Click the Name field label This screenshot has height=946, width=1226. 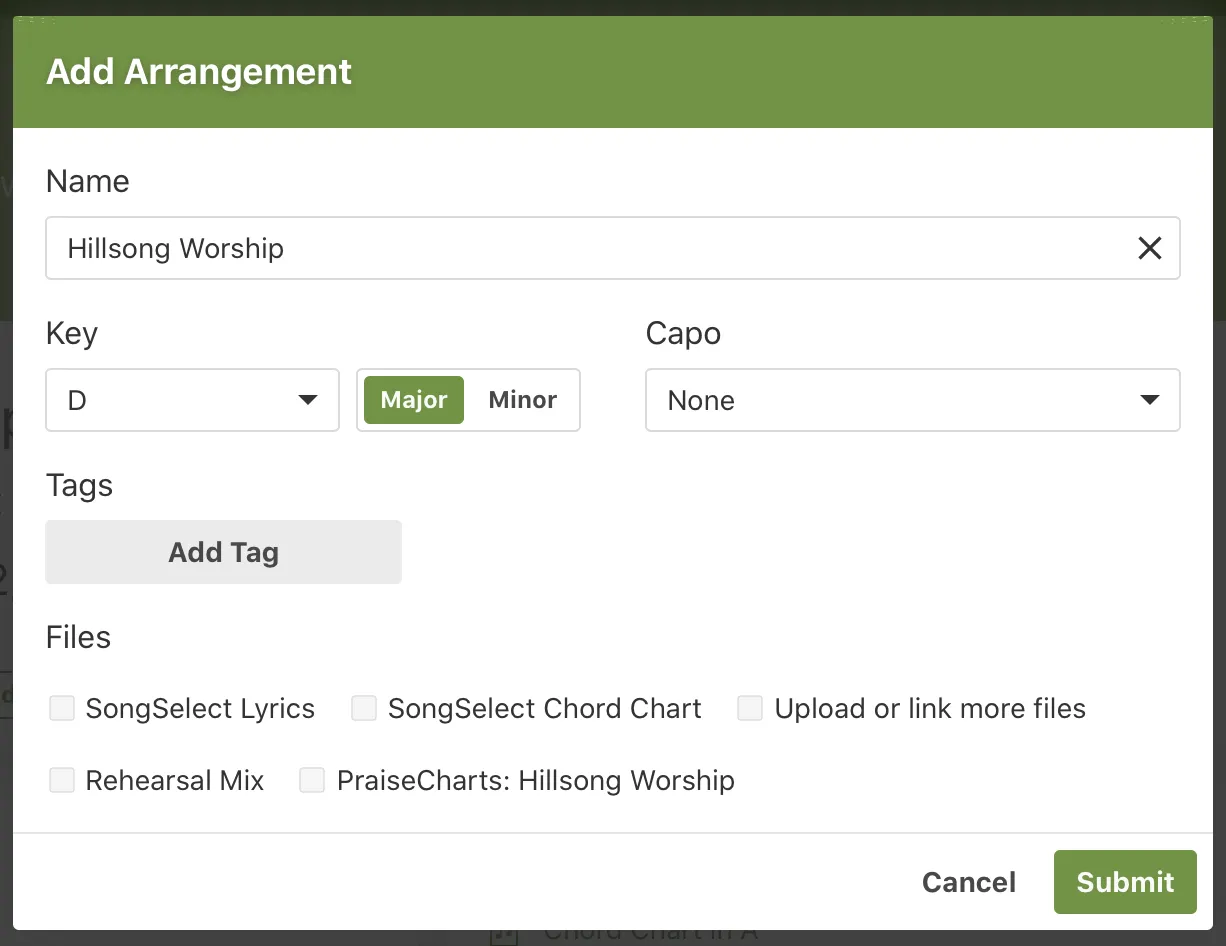pyautogui.click(x=87, y=181)
